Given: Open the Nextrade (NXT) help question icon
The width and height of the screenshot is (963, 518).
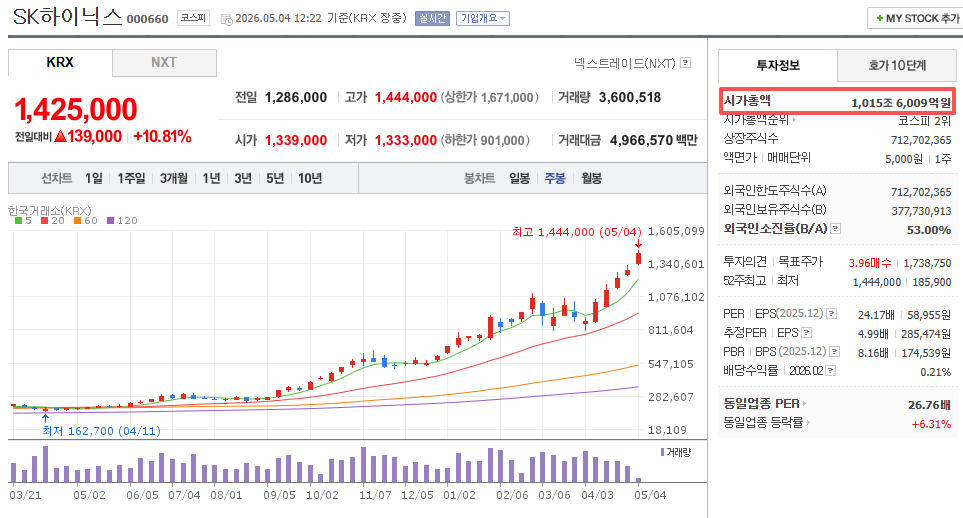Looking at the screenshot, I should [x=686, y=63].
